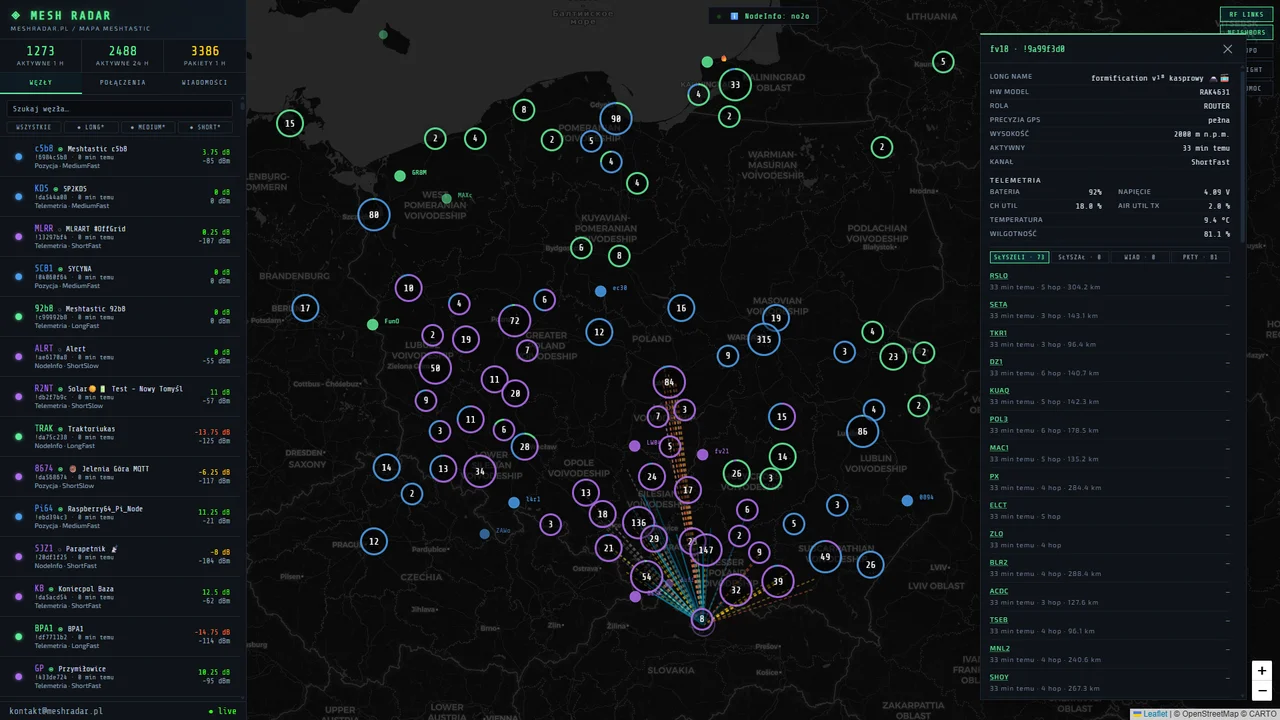
Task: Click the blue status dot of c5b8 node
Action: pos(18,156)
